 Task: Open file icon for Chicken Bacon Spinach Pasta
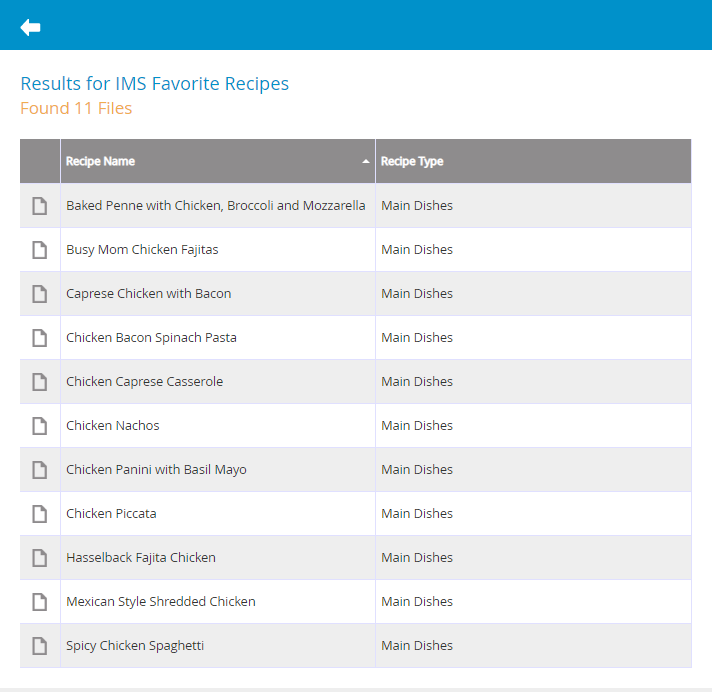pyautogui.click(x=40, y=338)
